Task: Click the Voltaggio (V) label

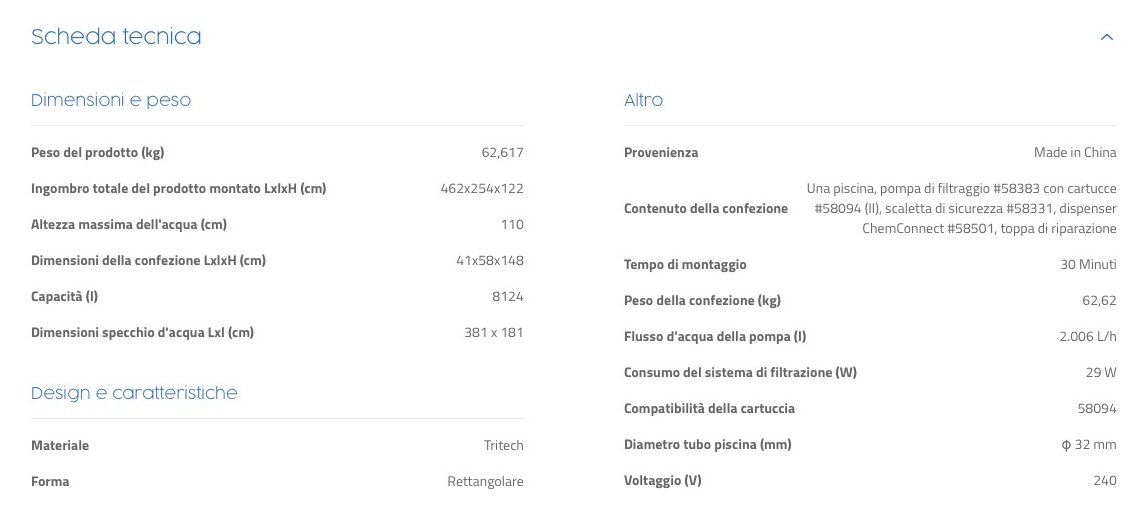Action: click(x=662, y=481)
